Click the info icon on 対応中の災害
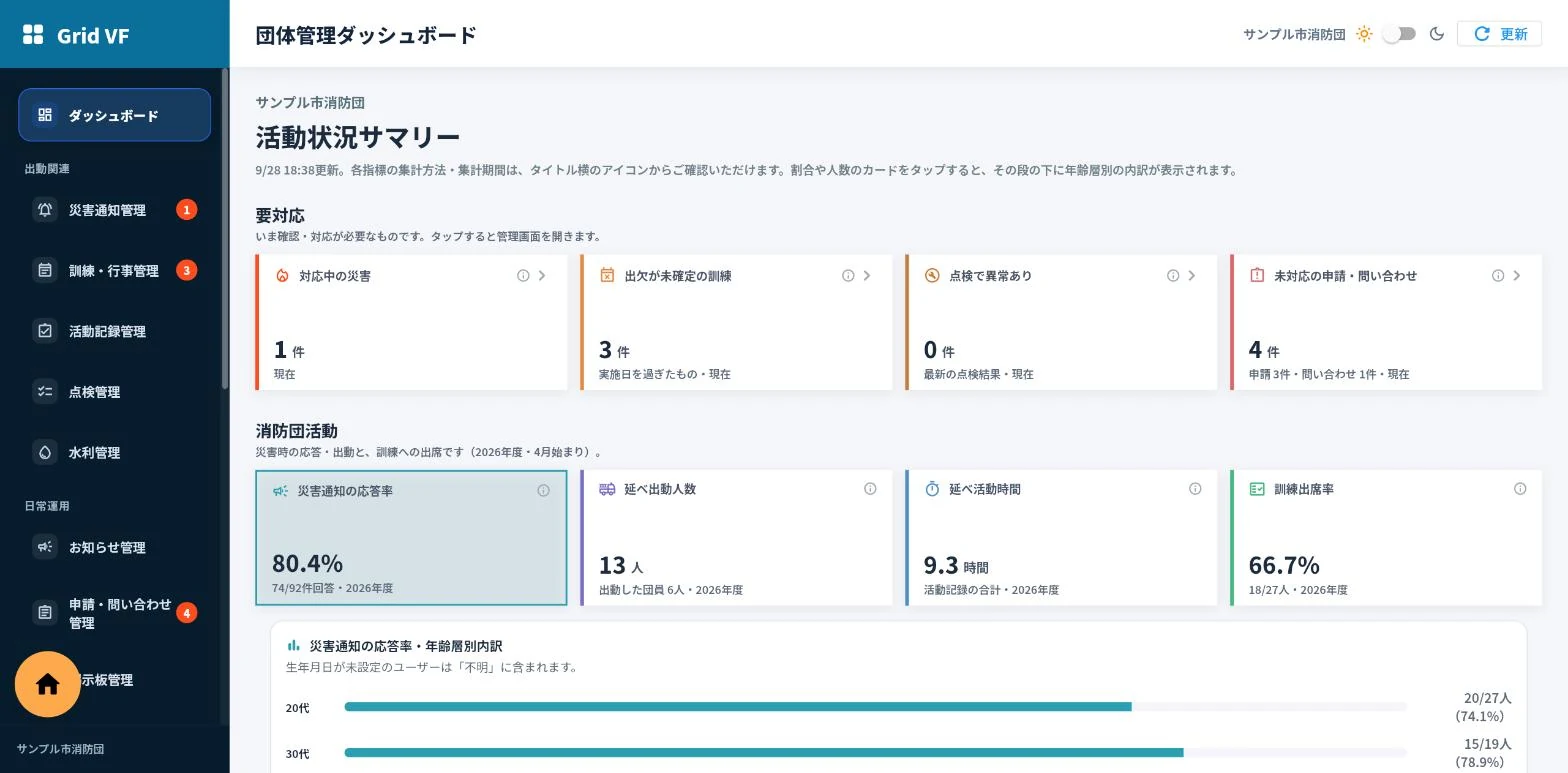This screenshot has width=1568, height=773. [x=523, y=276]
